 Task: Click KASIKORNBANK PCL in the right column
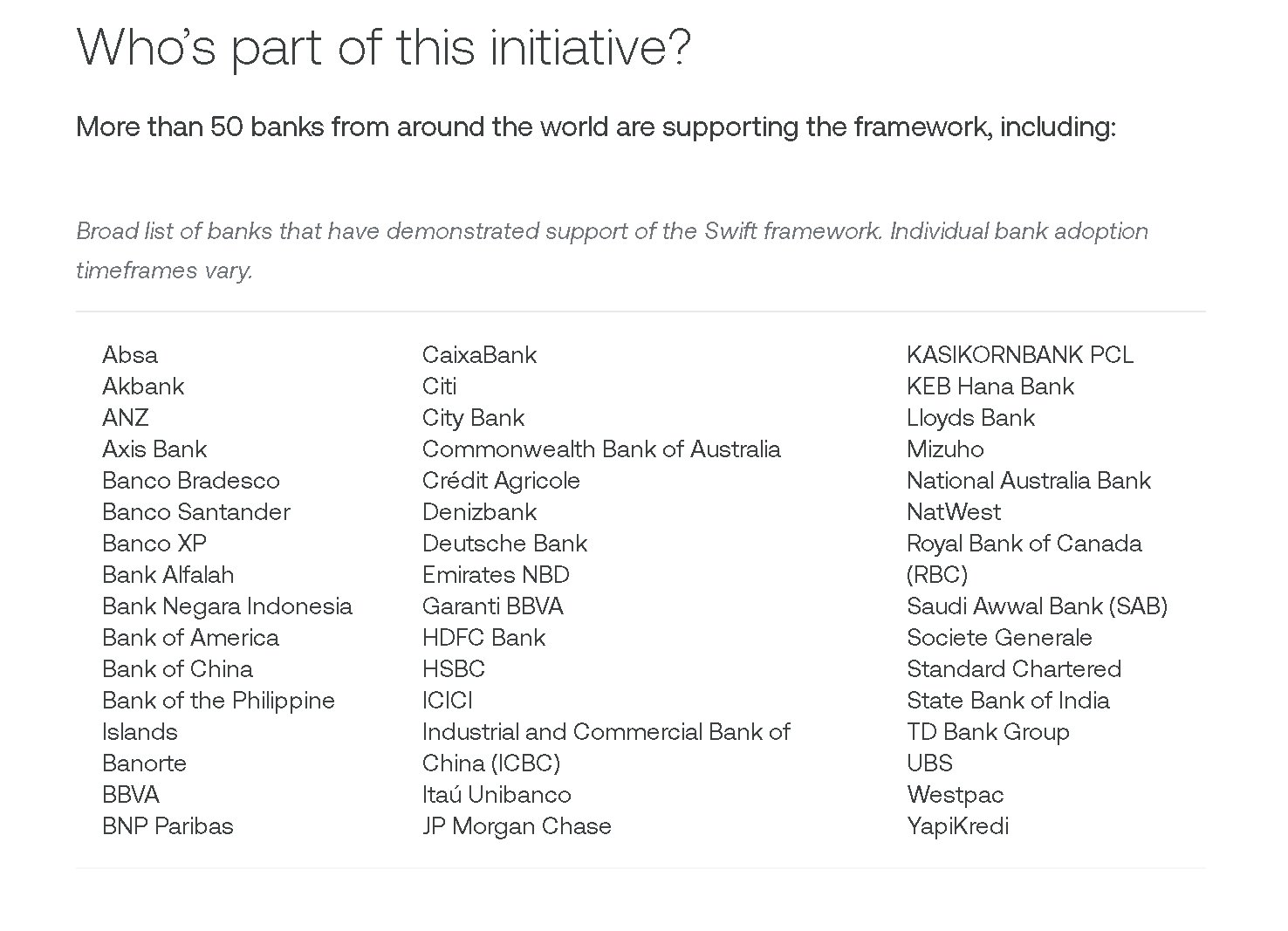1020,355
